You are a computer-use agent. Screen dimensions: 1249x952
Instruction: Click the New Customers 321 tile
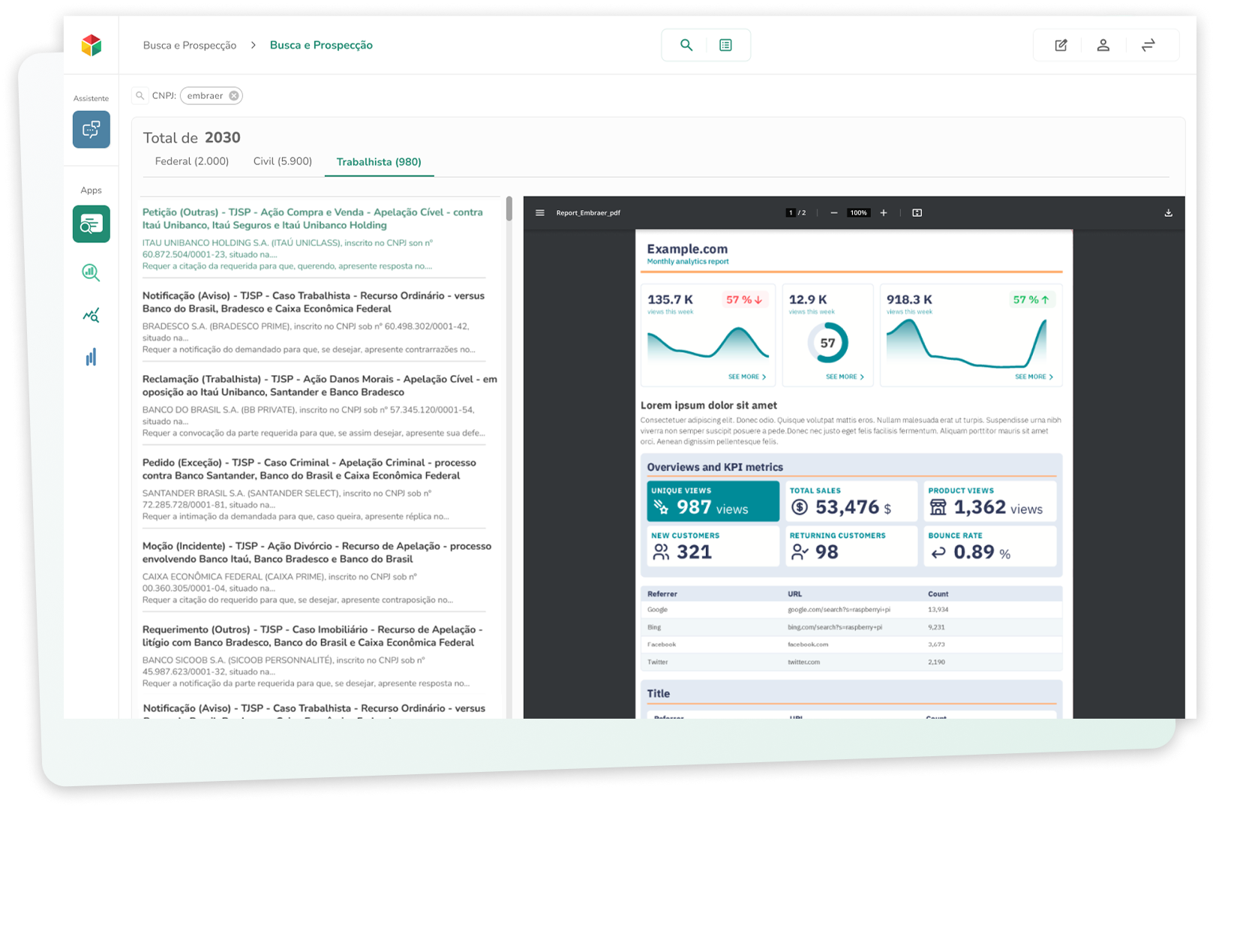point(713,545)
